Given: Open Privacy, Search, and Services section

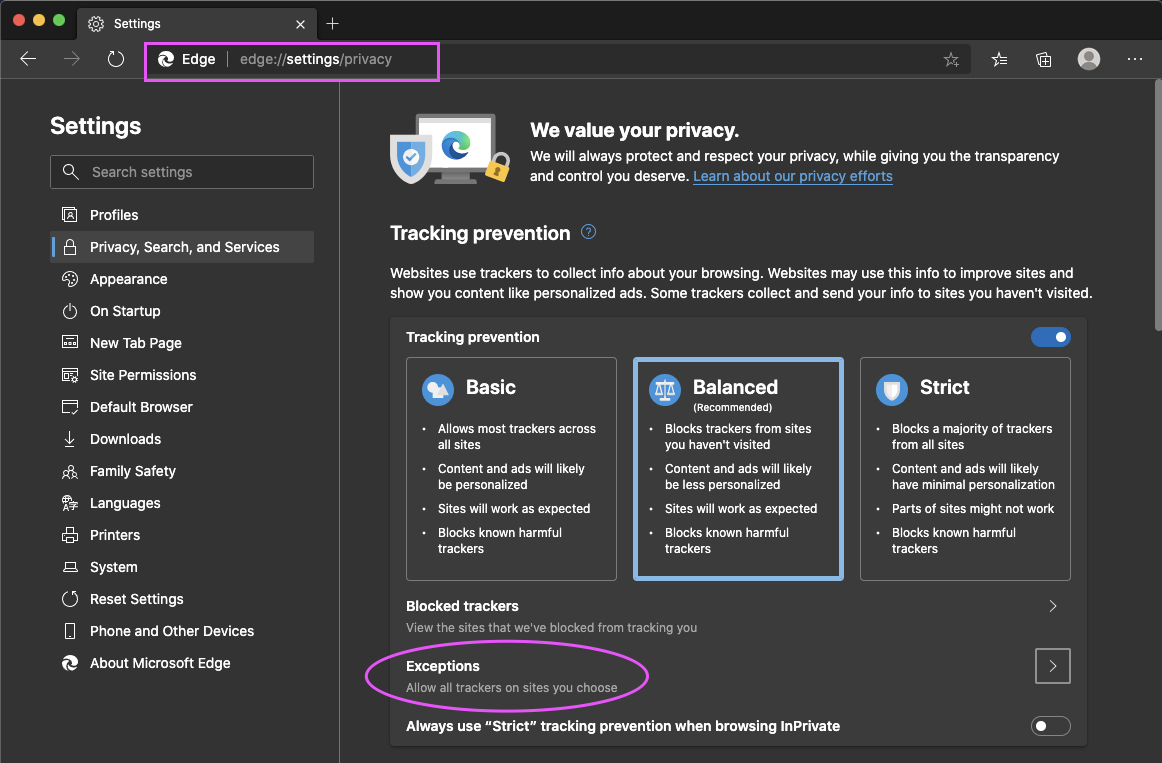Looking at the screenshot, I should pos(182,247).
